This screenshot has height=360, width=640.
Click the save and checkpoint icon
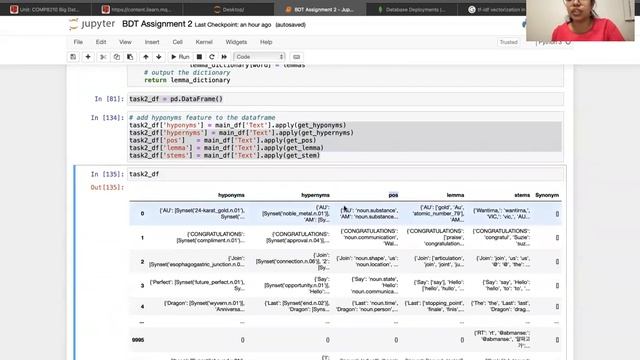(x=73, y=57)
